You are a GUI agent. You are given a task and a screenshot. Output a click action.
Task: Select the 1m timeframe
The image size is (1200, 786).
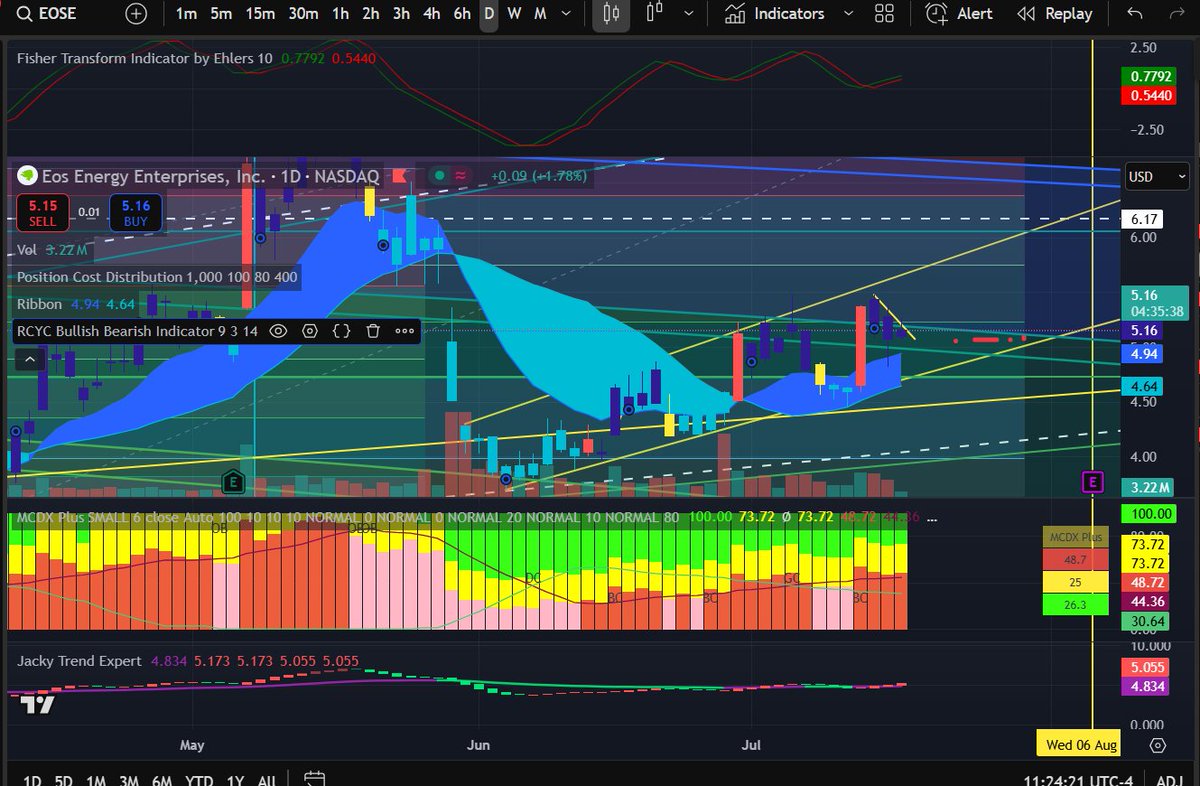(x=186, y=14)
